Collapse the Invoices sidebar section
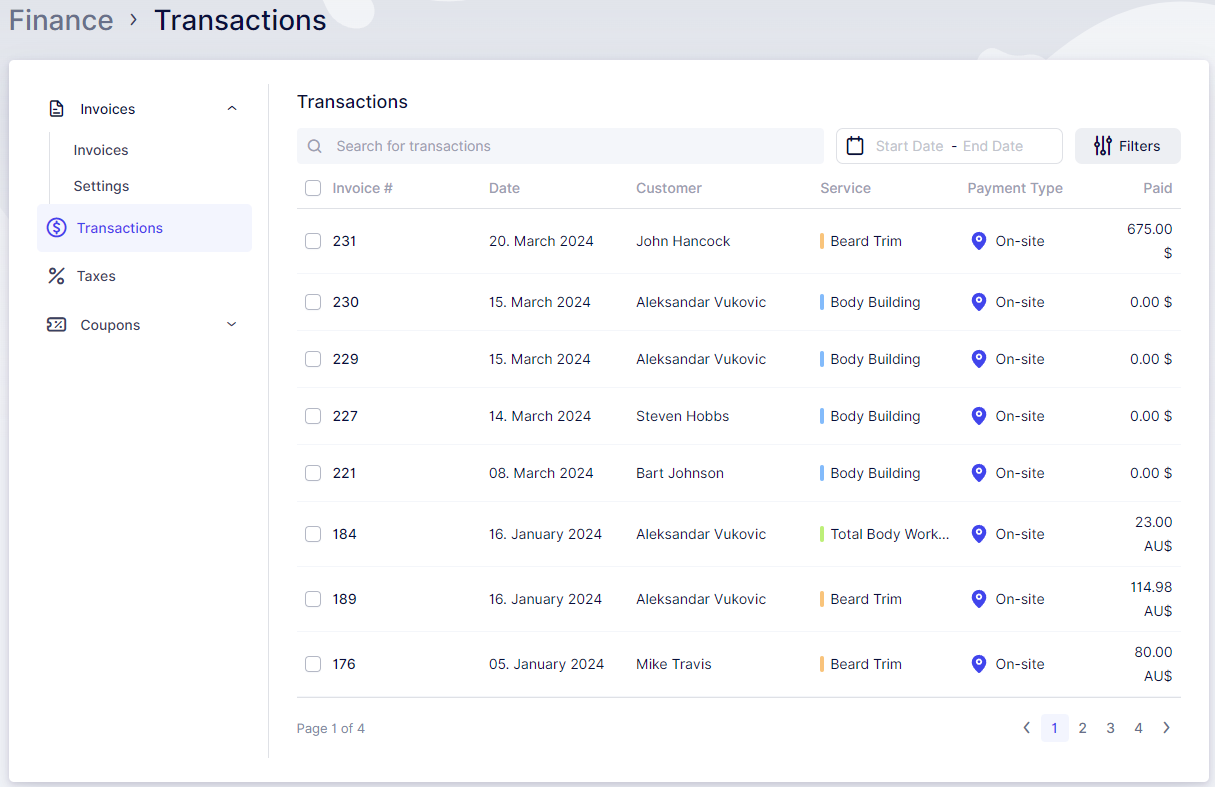The height and width of the screenshot is (787, 1215). (x=232, y=109)
